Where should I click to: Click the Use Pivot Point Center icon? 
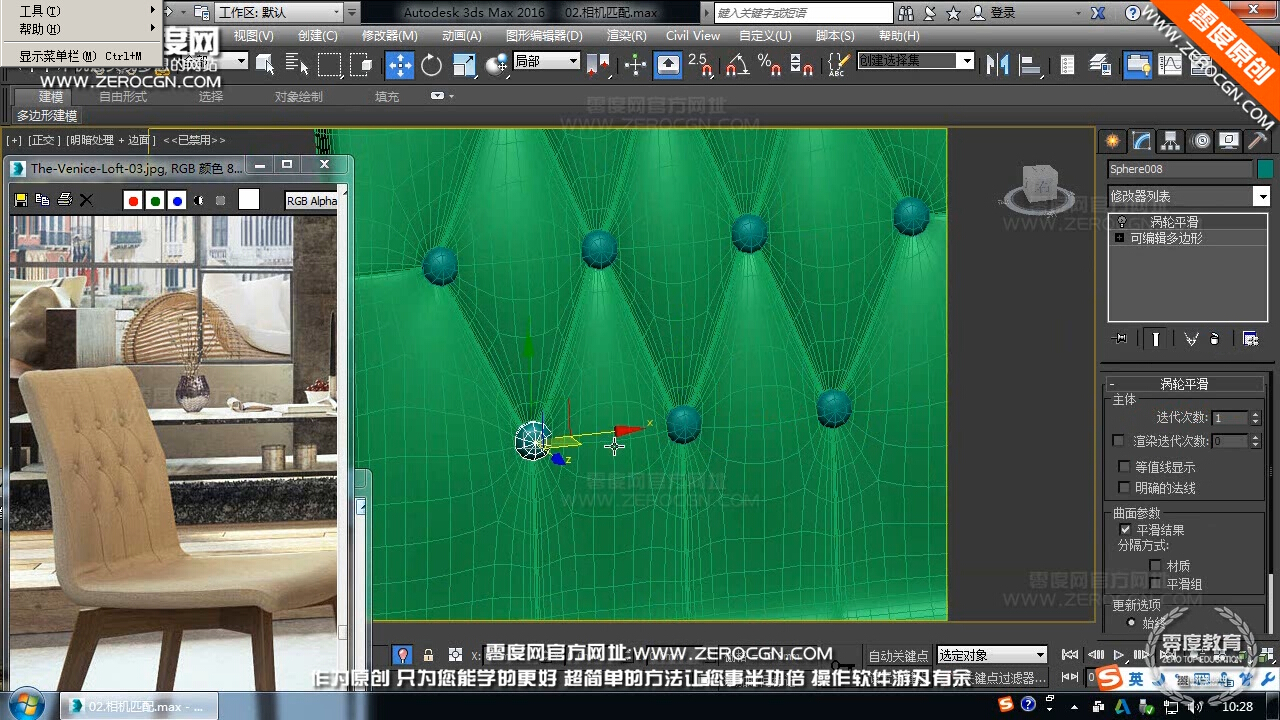click(x=599, y=65)
